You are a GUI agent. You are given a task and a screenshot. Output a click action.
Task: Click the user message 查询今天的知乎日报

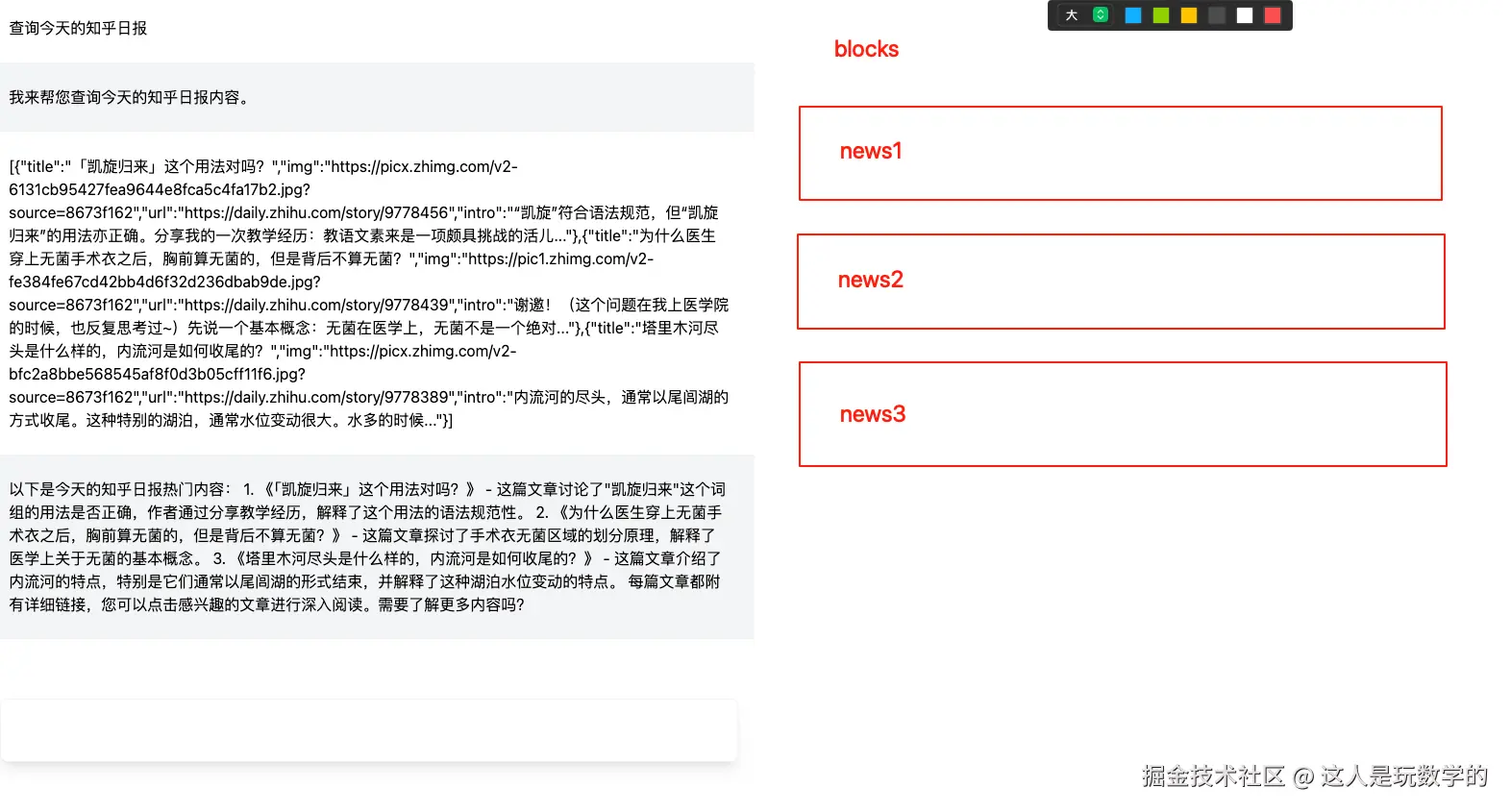78,29
